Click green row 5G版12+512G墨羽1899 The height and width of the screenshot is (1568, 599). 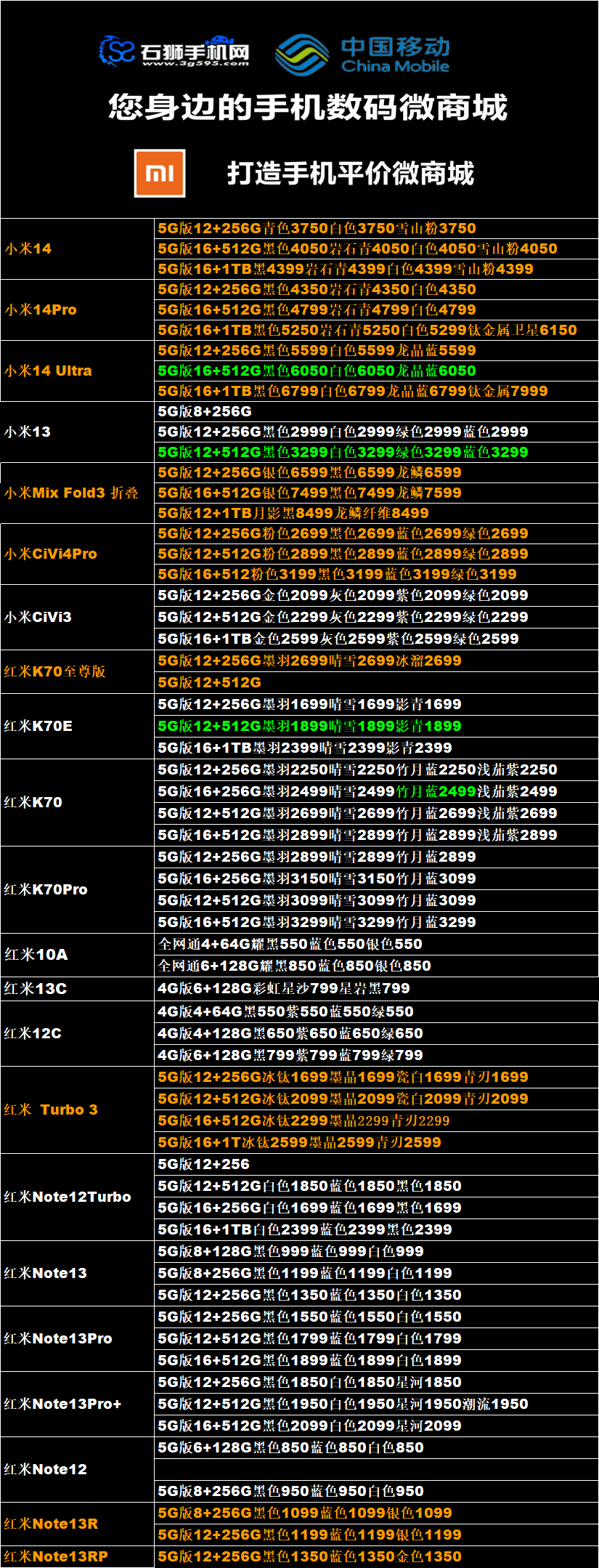[376, 726]
